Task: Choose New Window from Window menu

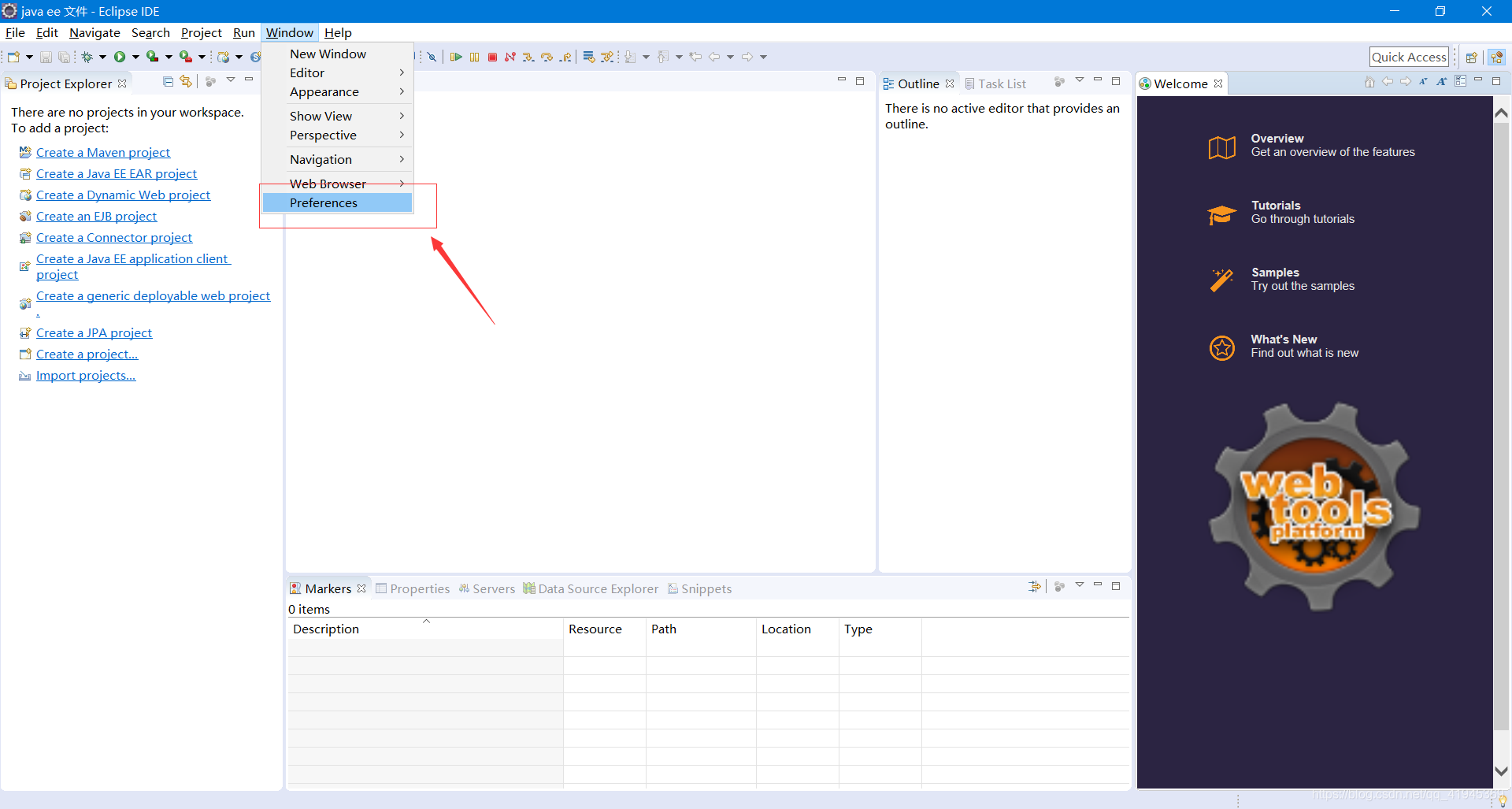Action: click(337, 54)
